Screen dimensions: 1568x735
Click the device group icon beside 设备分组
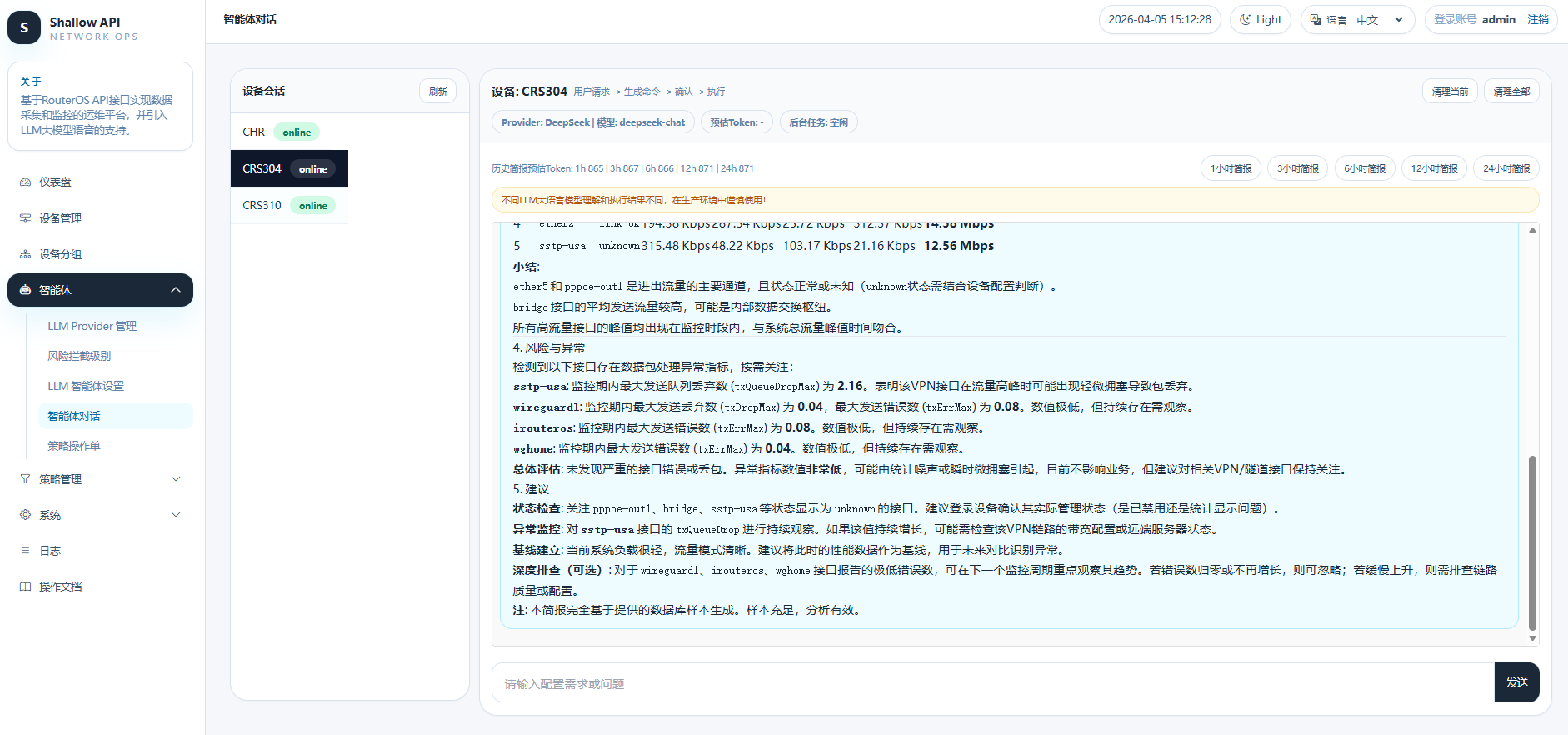pyautogui.click(x=25, y=254)
